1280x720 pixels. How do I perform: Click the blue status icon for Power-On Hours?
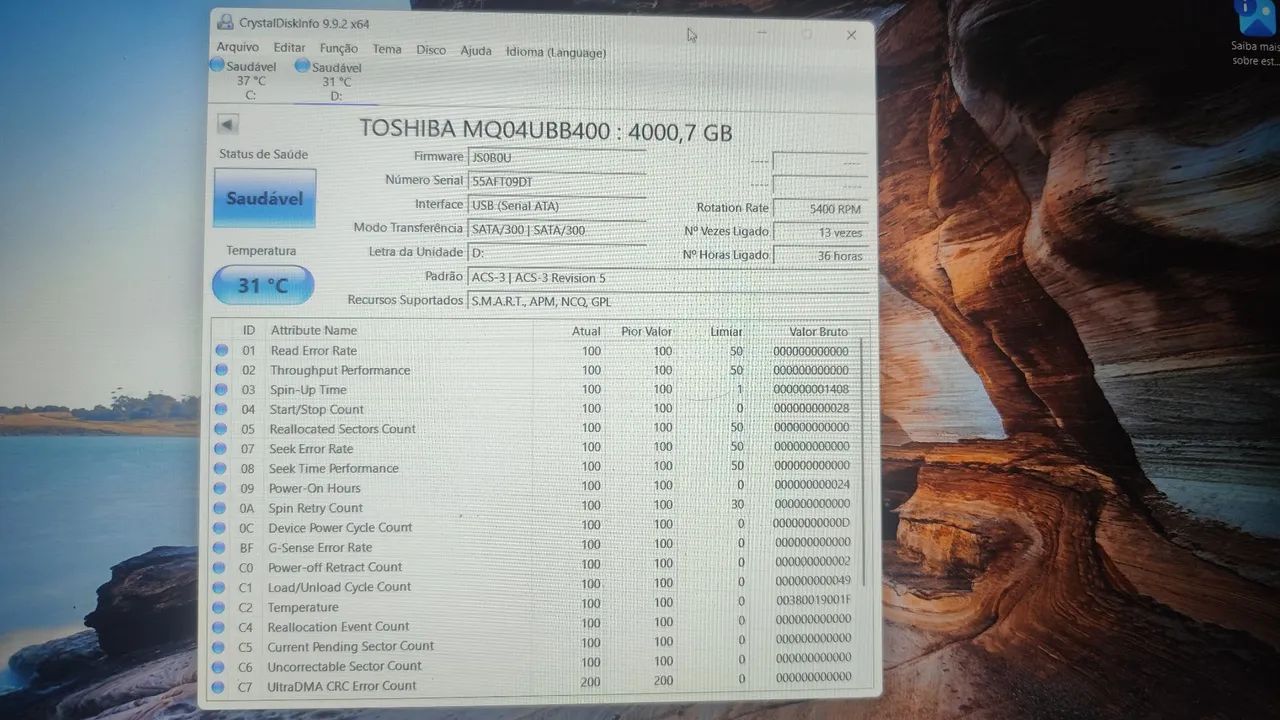tap(220, 488)
